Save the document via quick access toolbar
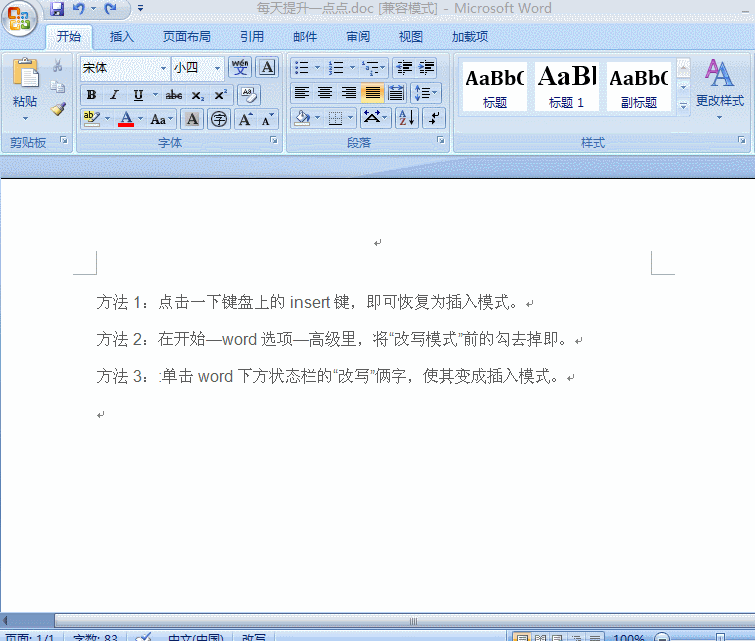Viewport: 755px width, 641px height. [57, 9]
